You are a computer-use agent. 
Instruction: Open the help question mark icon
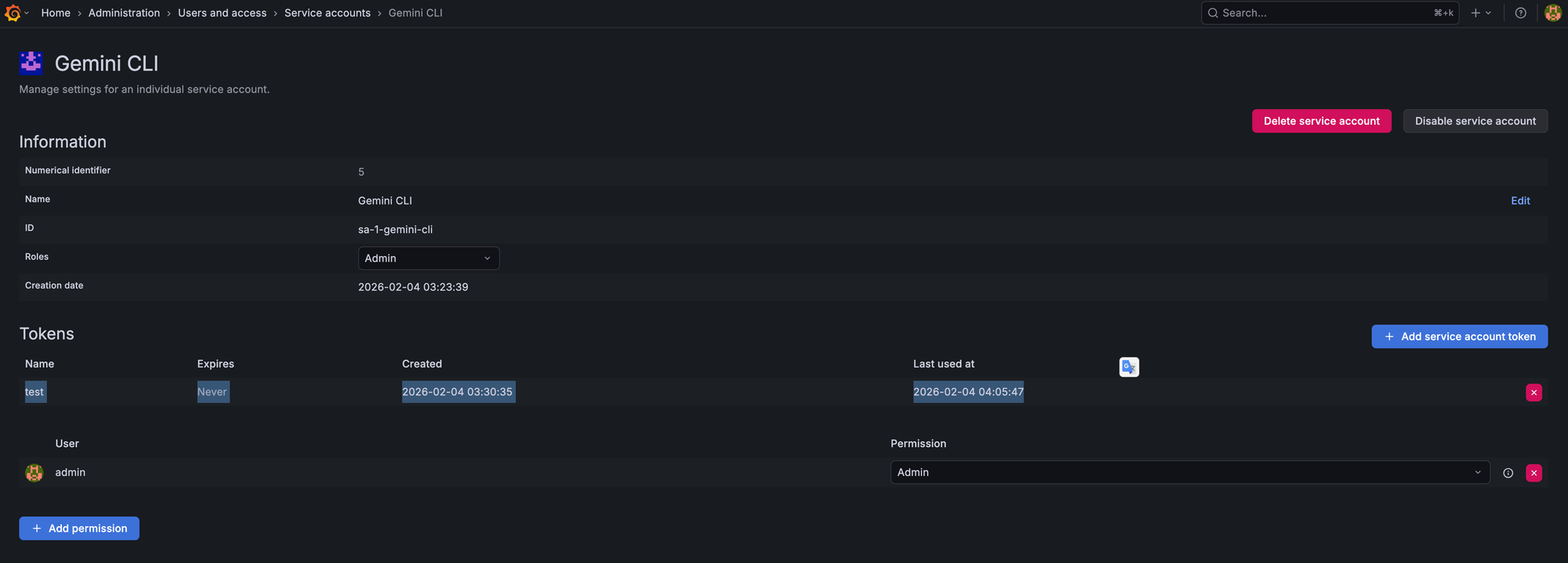pyautogui.click(x=1520, y=13)
